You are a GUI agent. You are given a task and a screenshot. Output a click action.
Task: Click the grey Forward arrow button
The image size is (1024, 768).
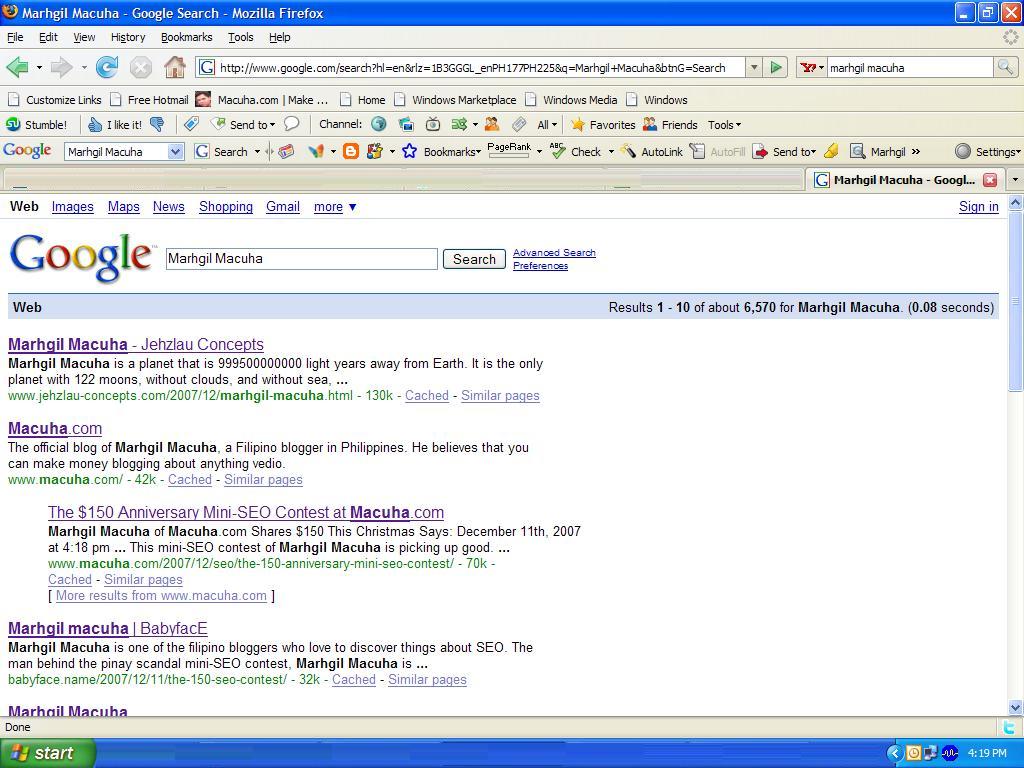click(x=61, y=67)
